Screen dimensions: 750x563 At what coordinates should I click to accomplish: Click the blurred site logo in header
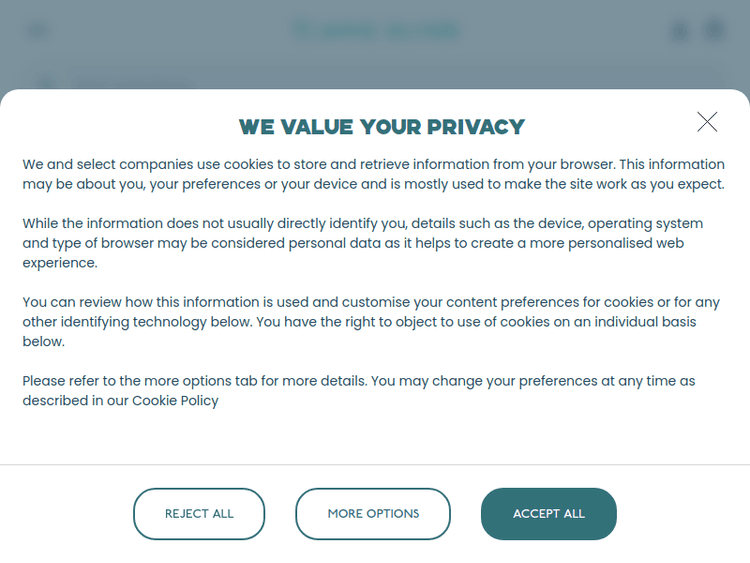(377, 30)
